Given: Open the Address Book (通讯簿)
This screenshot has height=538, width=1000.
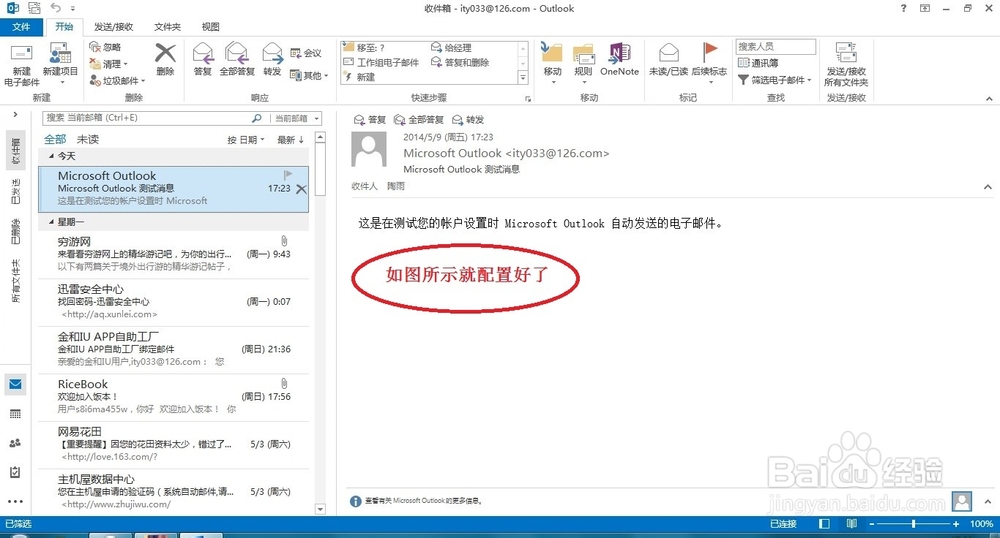Looking at the screenshot, I should tap(758, 62).
